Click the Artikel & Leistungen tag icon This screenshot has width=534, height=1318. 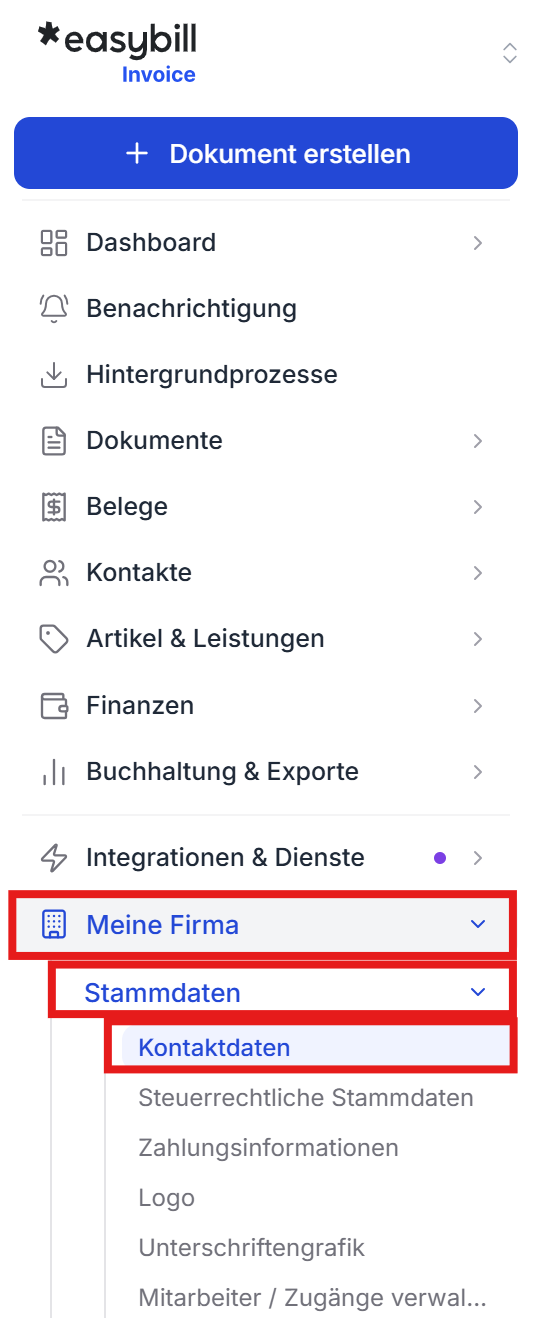coord(53,639)
